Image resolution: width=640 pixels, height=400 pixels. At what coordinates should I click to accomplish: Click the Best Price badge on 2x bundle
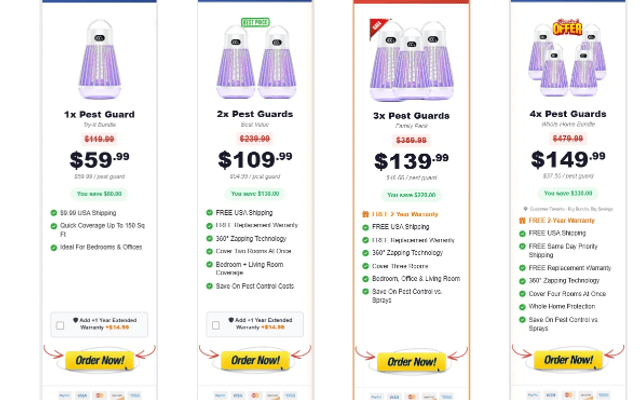(x=255, y=22)
